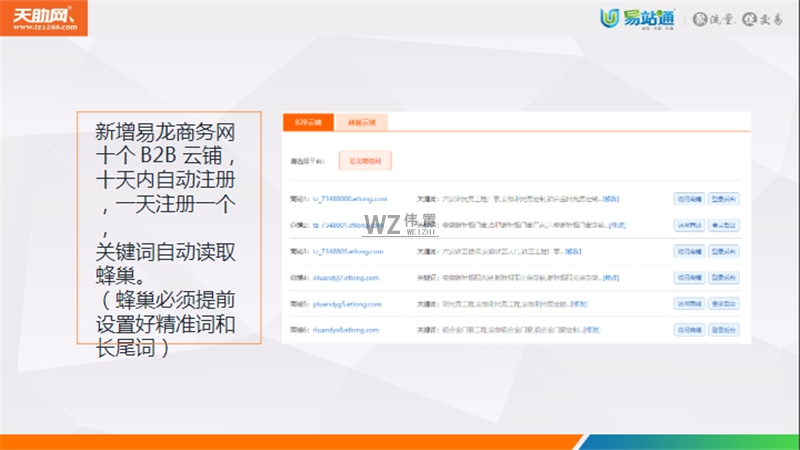
Task: Click the 聚流量 round badge icon
Action: (x=701, y=18)
